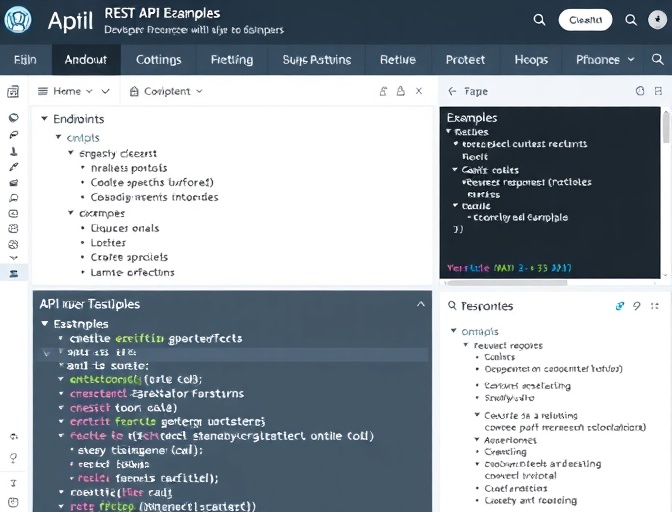Switch to the Cottings tab

(x=158, y=60)
